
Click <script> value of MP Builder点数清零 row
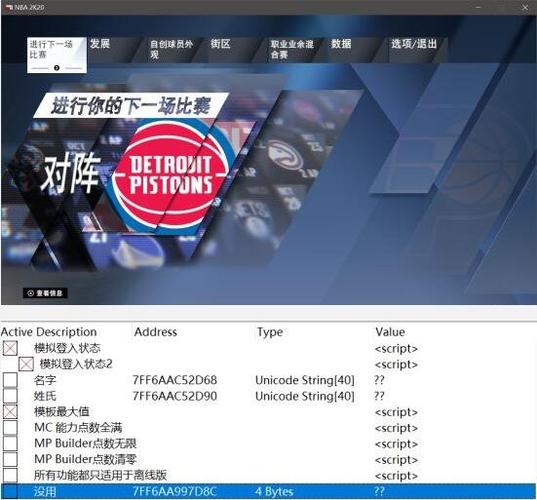pyautogui.click(x=396, y=460)
